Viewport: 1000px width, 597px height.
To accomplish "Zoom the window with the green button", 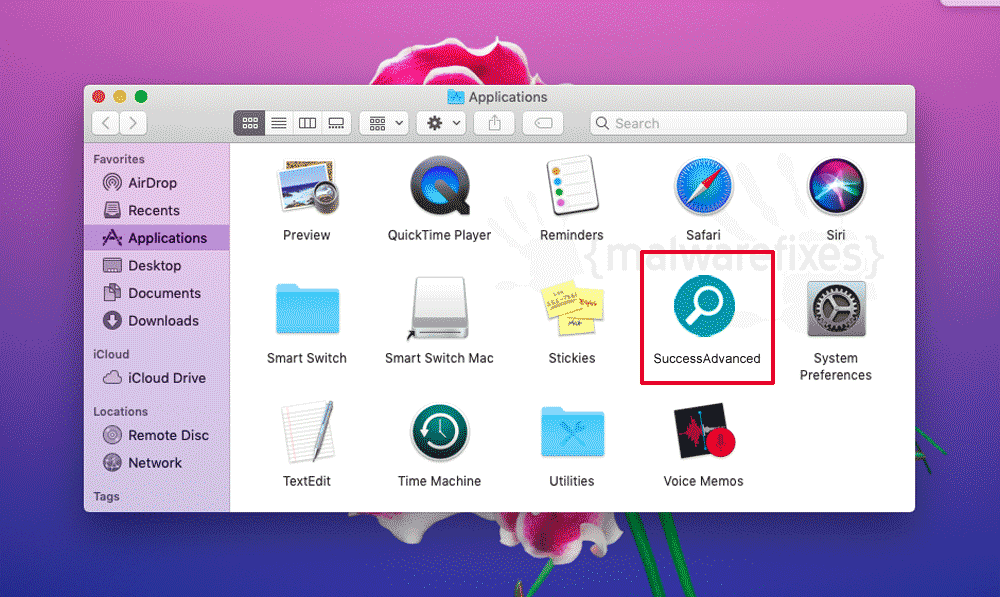I will click(x=141, y=96).
